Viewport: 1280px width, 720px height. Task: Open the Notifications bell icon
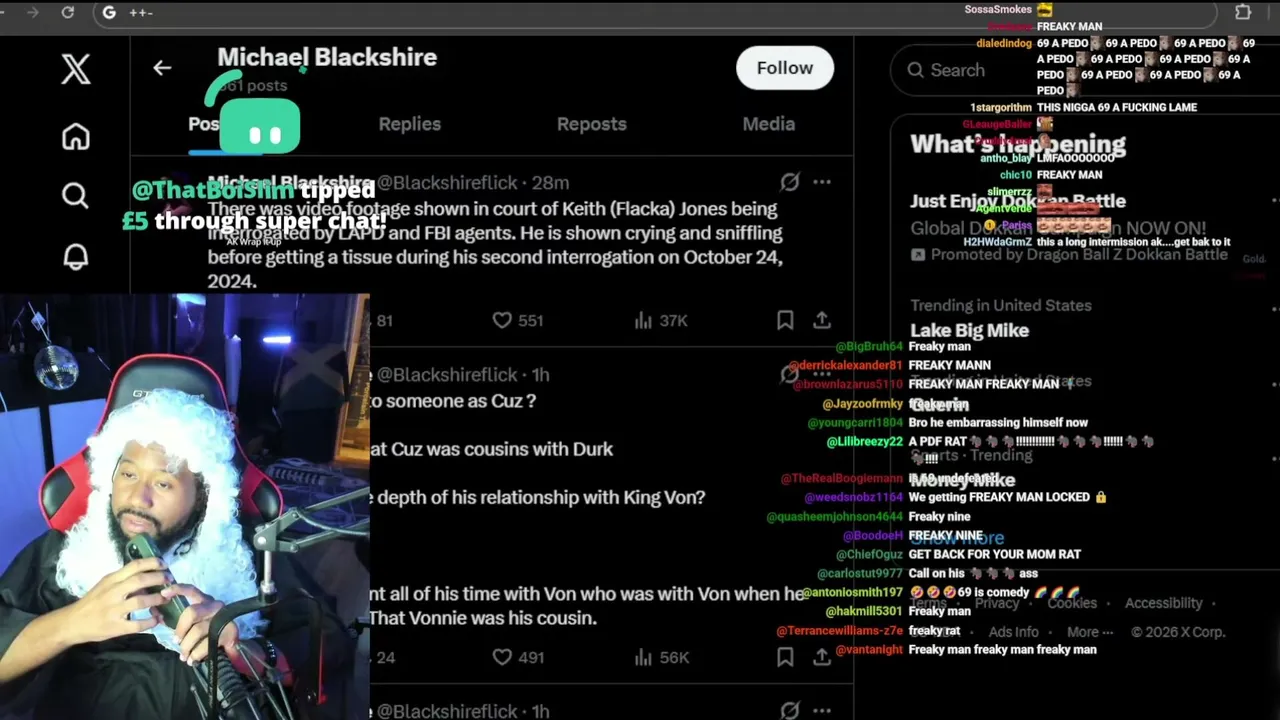(x=76, y=256)
